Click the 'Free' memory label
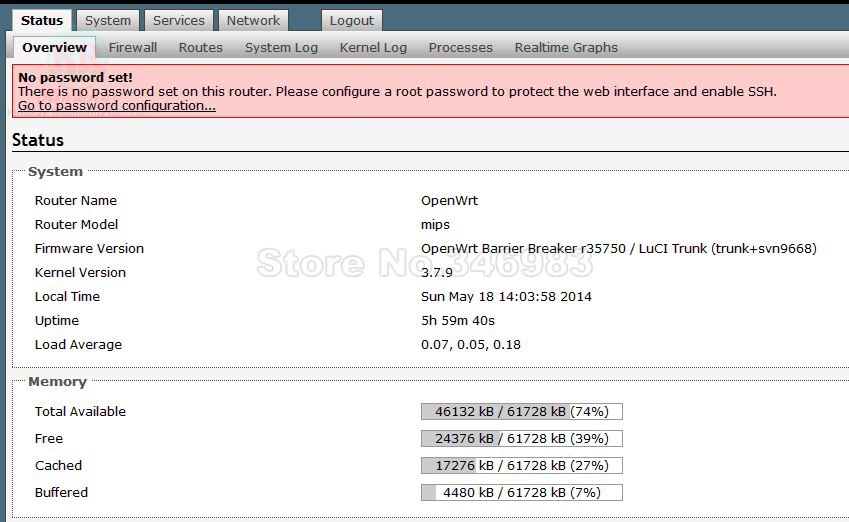Viewport: 849px width, 522px height. coord(49,439)
